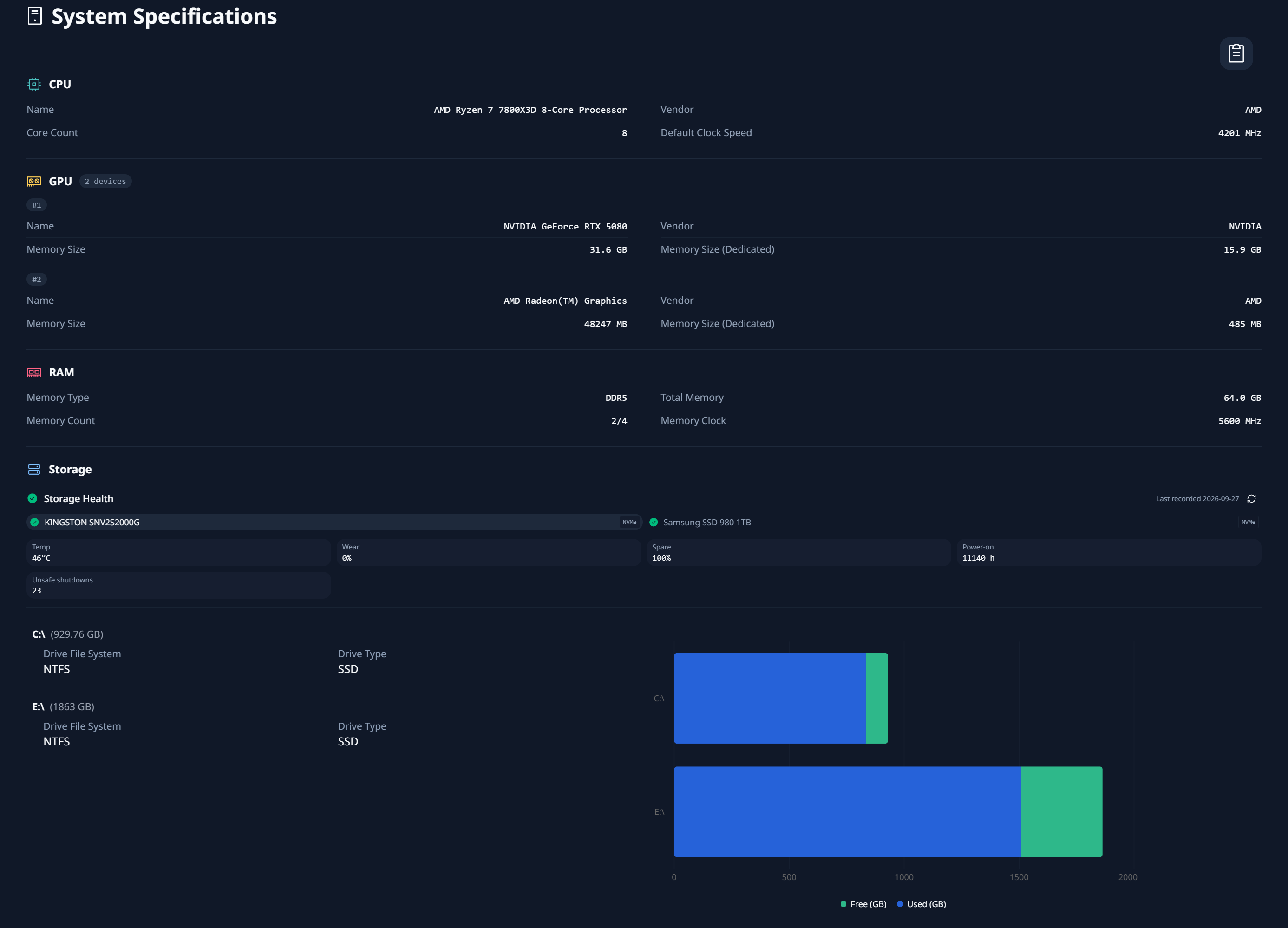Image resolution: width=1288 pixels, height=928 pixels.
Task: Click the E:\ free space green bar
Action: pyautogui.click(x=1061, y=811)
